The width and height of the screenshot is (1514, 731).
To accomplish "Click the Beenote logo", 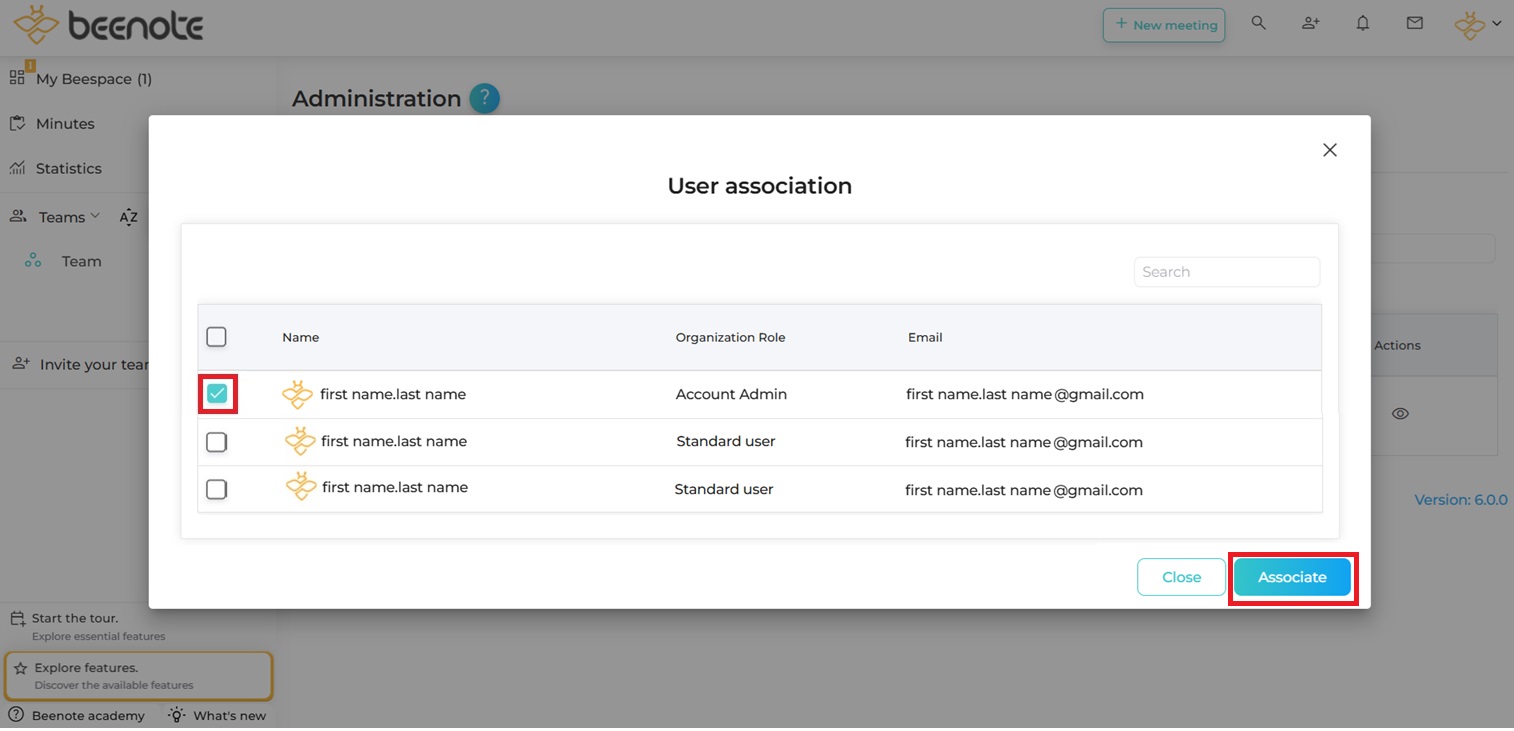I will click(108, 25).
